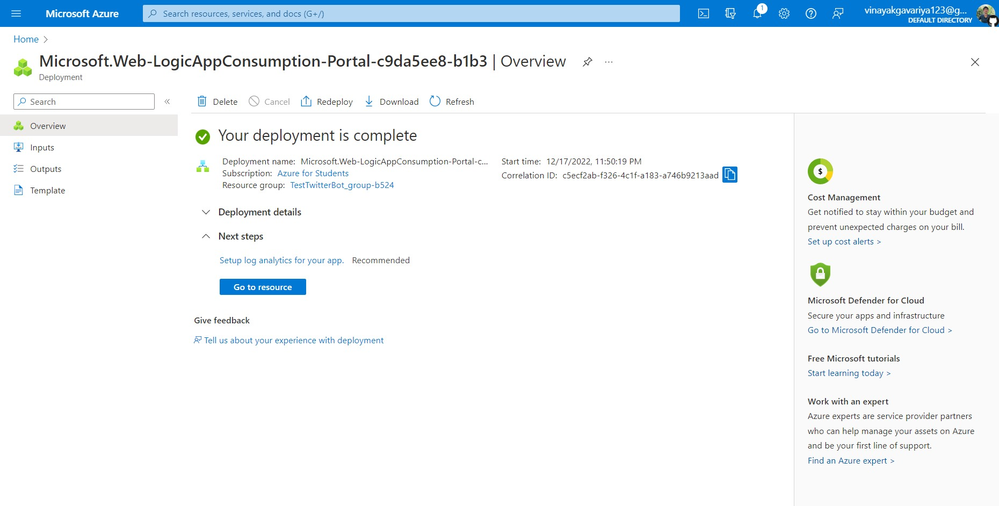Viewport: 999px width, 506px height.
Task: Click the Cancel toolbar button
Action: click(x=269, y=101)
